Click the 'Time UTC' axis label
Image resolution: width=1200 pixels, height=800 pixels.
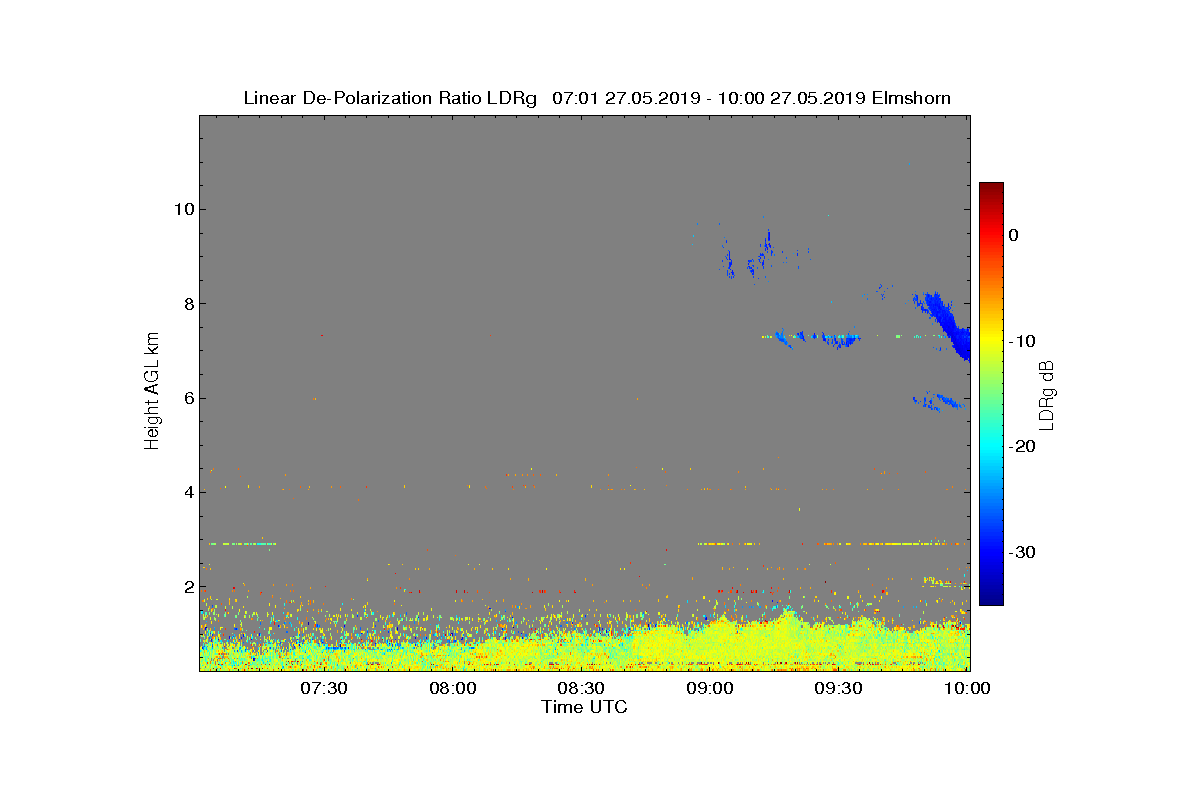[x=585, y=707]
